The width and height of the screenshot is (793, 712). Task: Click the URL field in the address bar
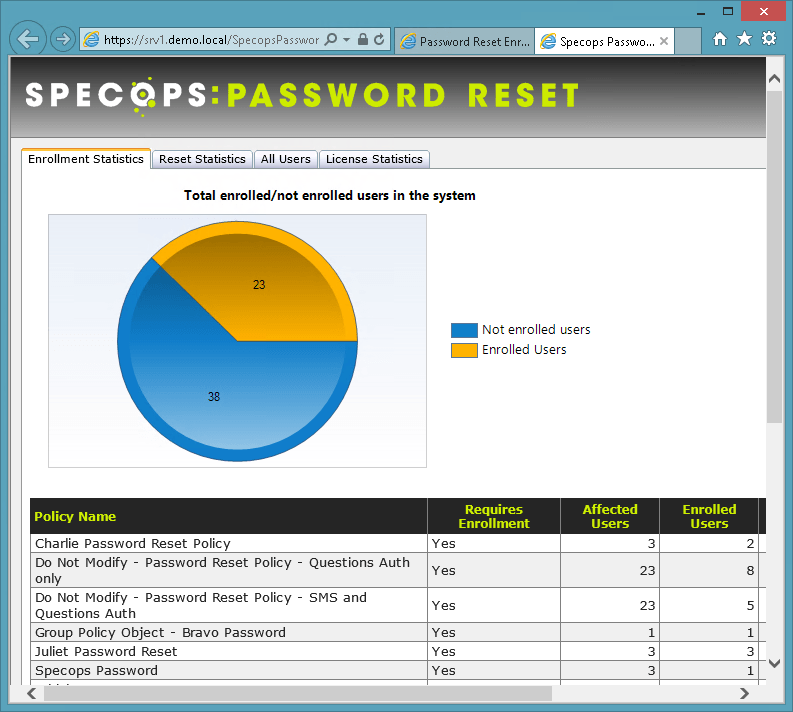[x=210, y=40]
